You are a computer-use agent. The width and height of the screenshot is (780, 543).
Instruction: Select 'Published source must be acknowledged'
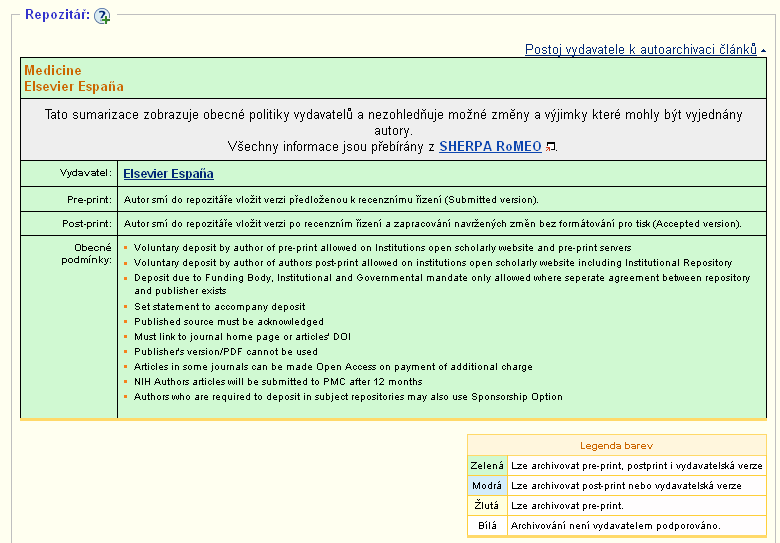229,322
